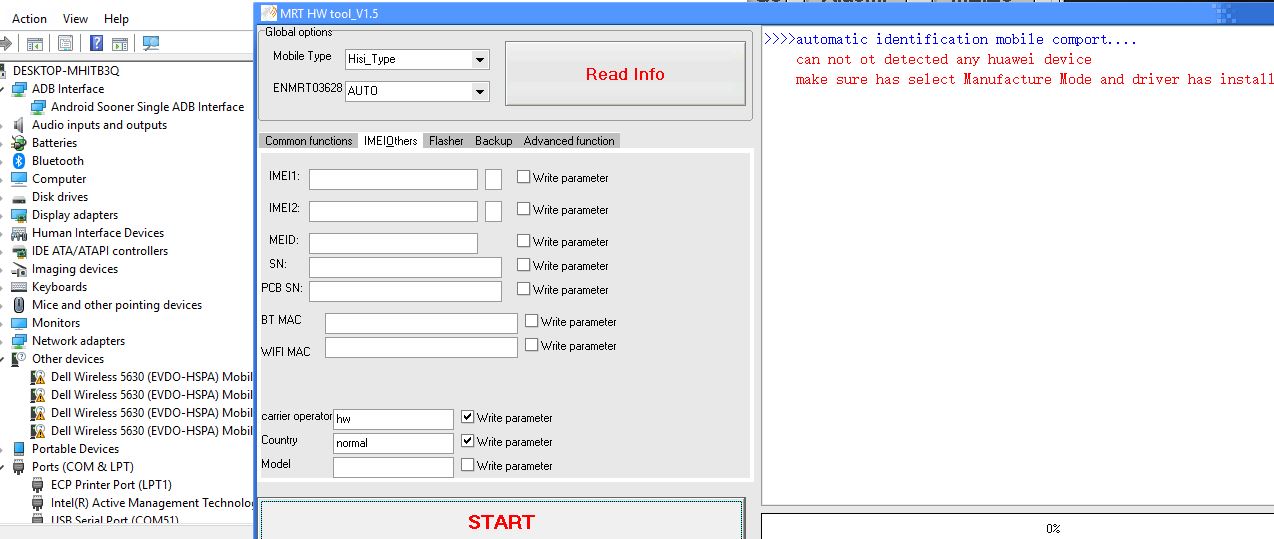Viewport: 1274px width, 539px height.
Task: Click the Bluetooth category icon
Action: tap(19, 161)
